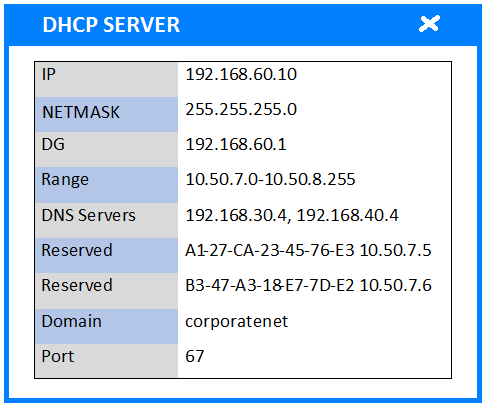487x407 pixels.
Task: Select the Domain label cell
Action: tap(106, 326)
